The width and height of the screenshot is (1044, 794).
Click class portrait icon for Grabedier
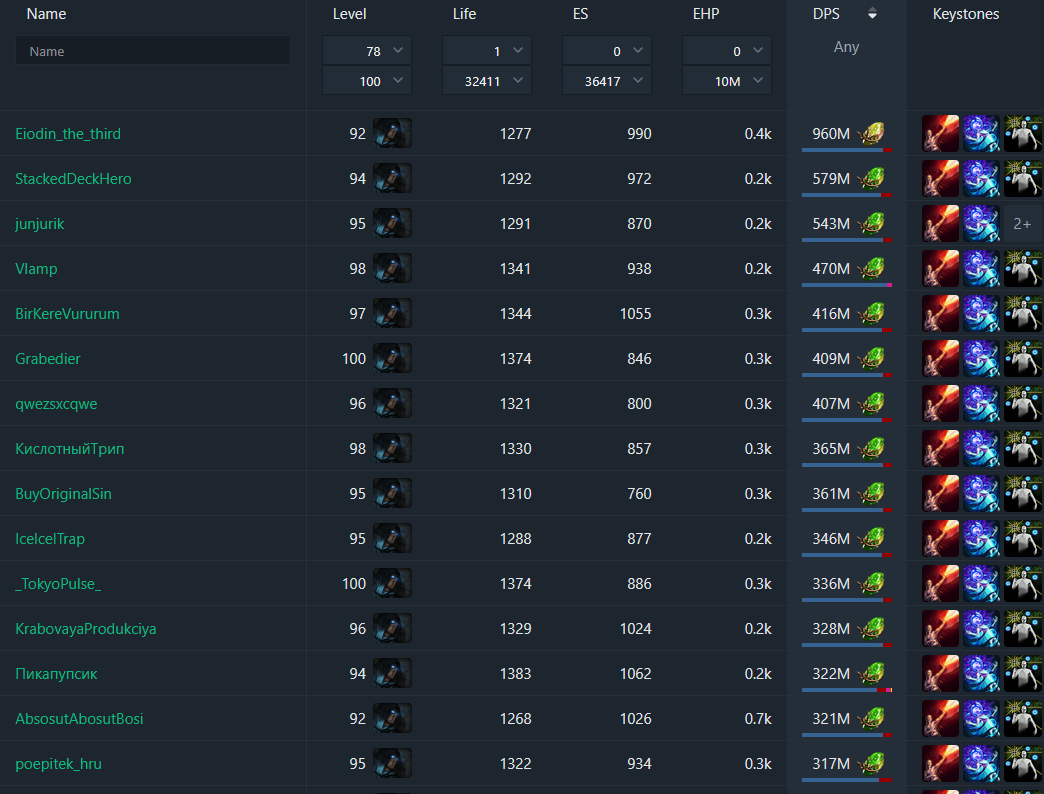coord(392,358)
